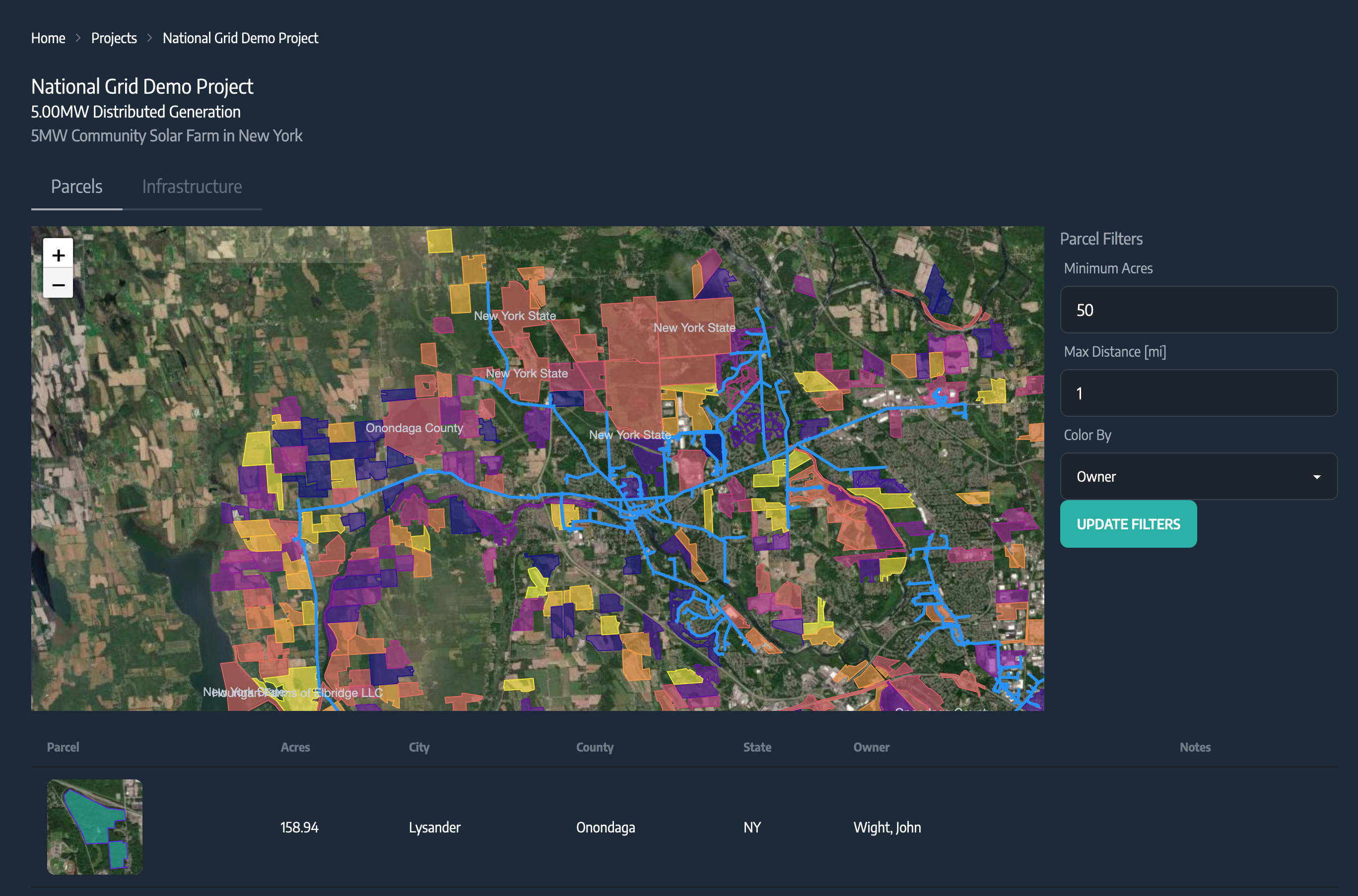1358x896 pixels.
Task: Select the Parcel Filters heading
Action: click(1101, 239)
